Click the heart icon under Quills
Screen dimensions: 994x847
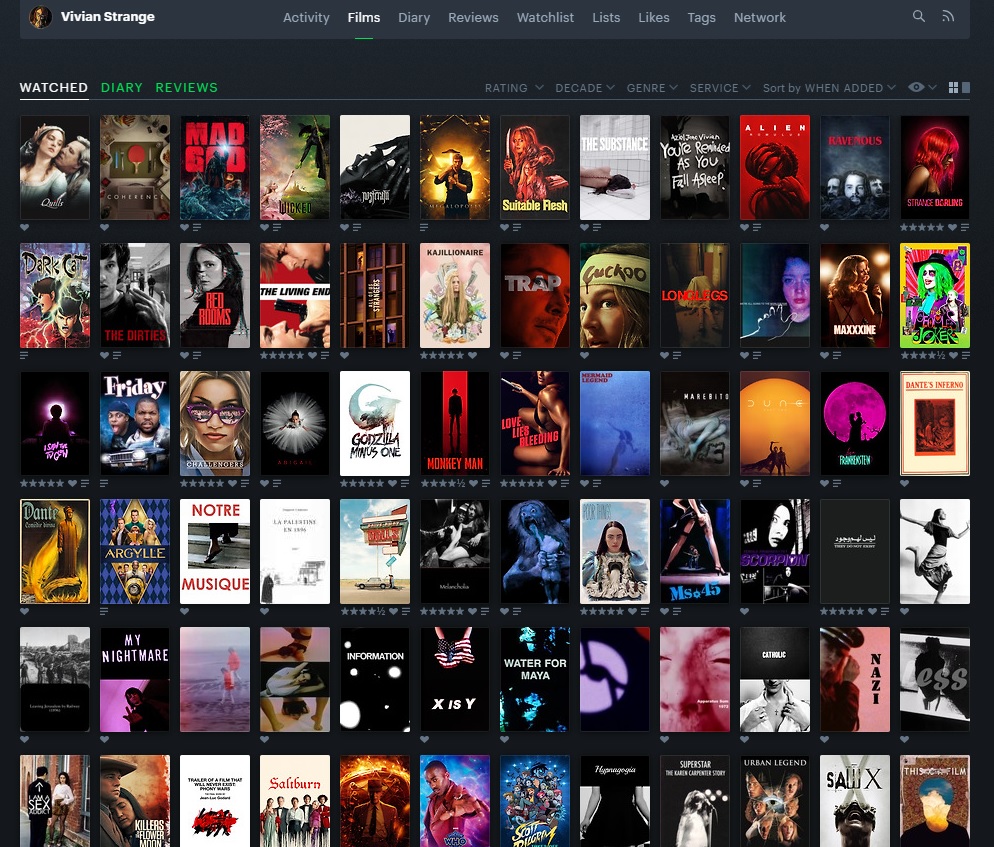tap(24, 227)
